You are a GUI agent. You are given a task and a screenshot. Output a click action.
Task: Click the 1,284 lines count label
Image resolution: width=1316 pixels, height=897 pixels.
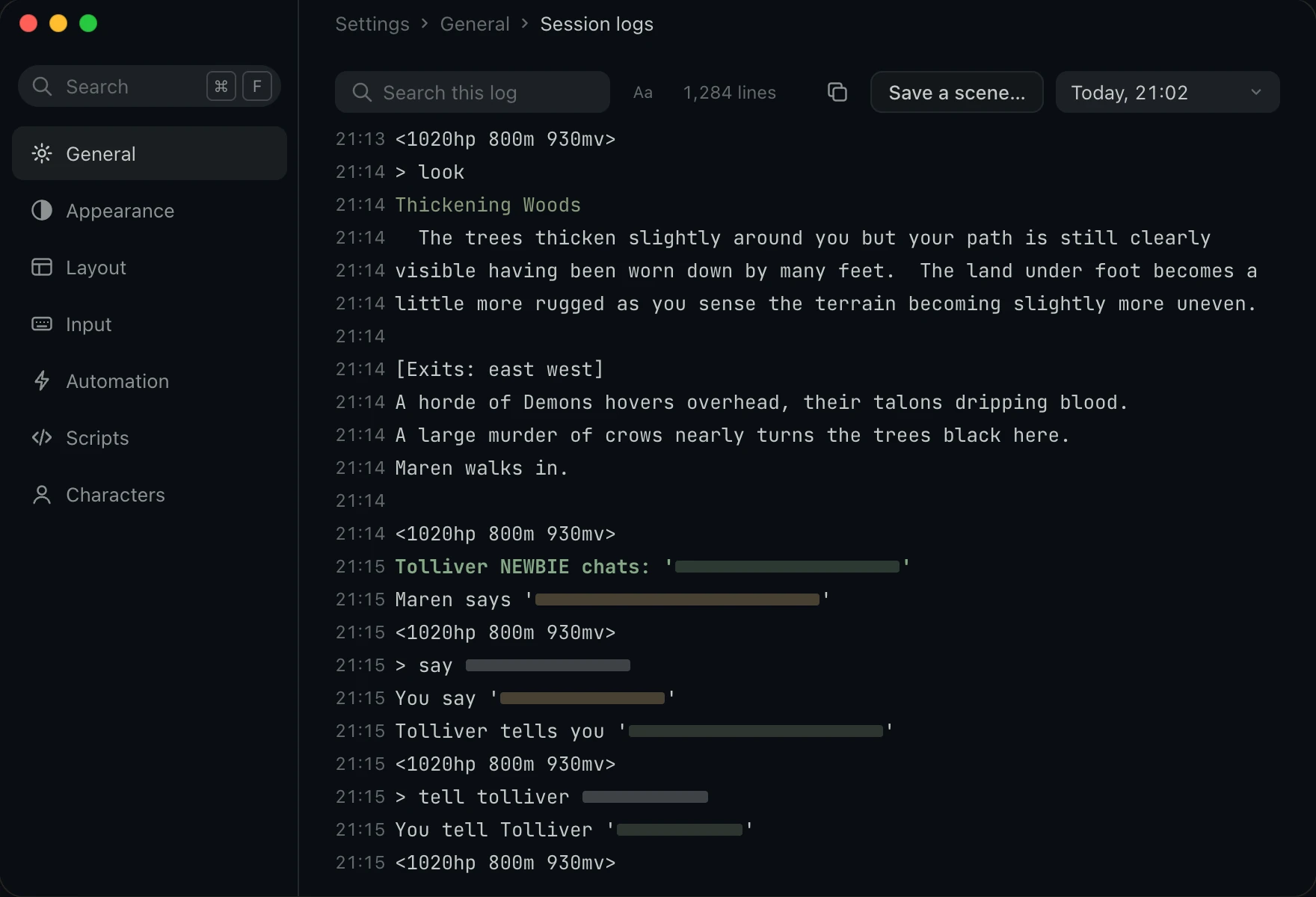pyautogui.click(x=730, y=93)
